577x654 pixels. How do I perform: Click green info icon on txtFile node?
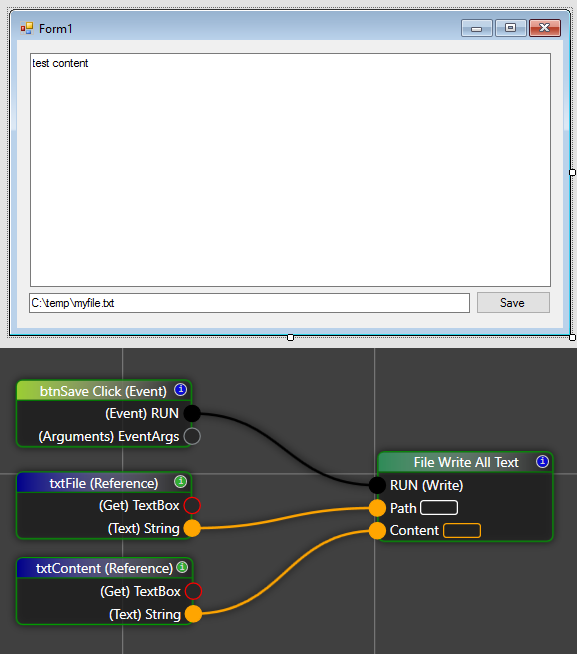click(180, 482)
